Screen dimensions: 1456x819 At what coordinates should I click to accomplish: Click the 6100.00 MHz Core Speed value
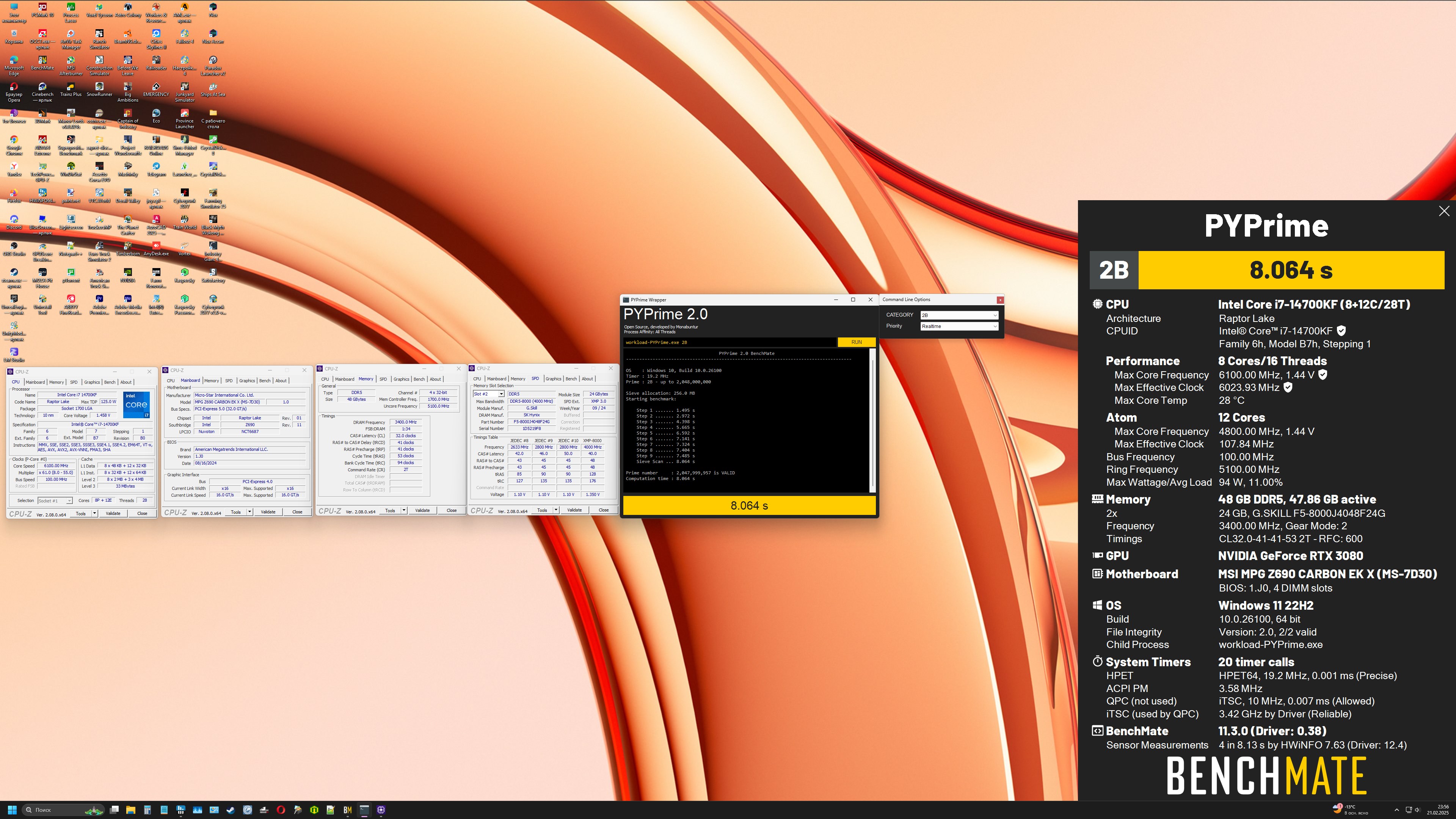pyautogui.click(x=56, y=466)
